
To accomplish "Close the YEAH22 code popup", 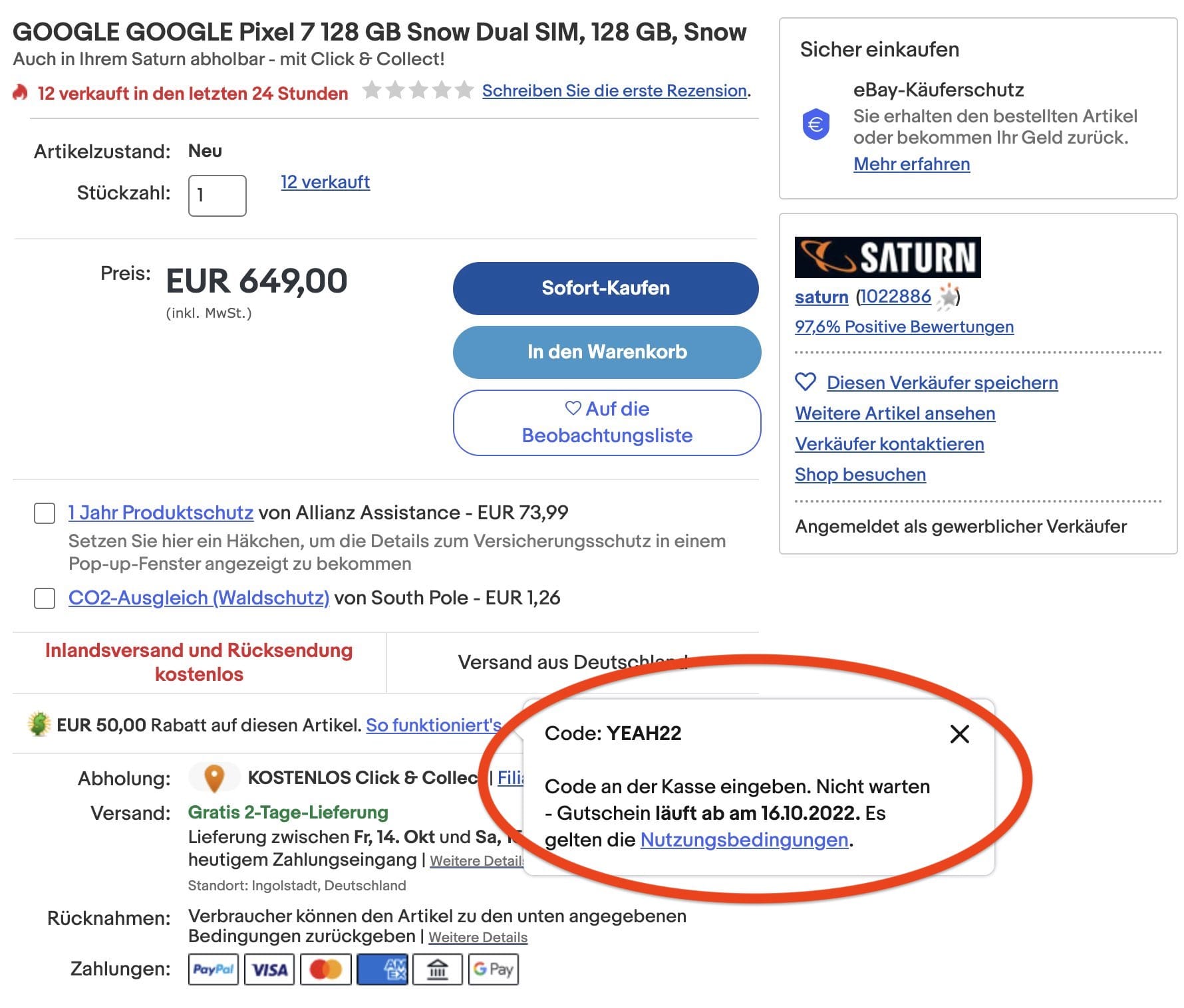I will click(x=959, y=734).
